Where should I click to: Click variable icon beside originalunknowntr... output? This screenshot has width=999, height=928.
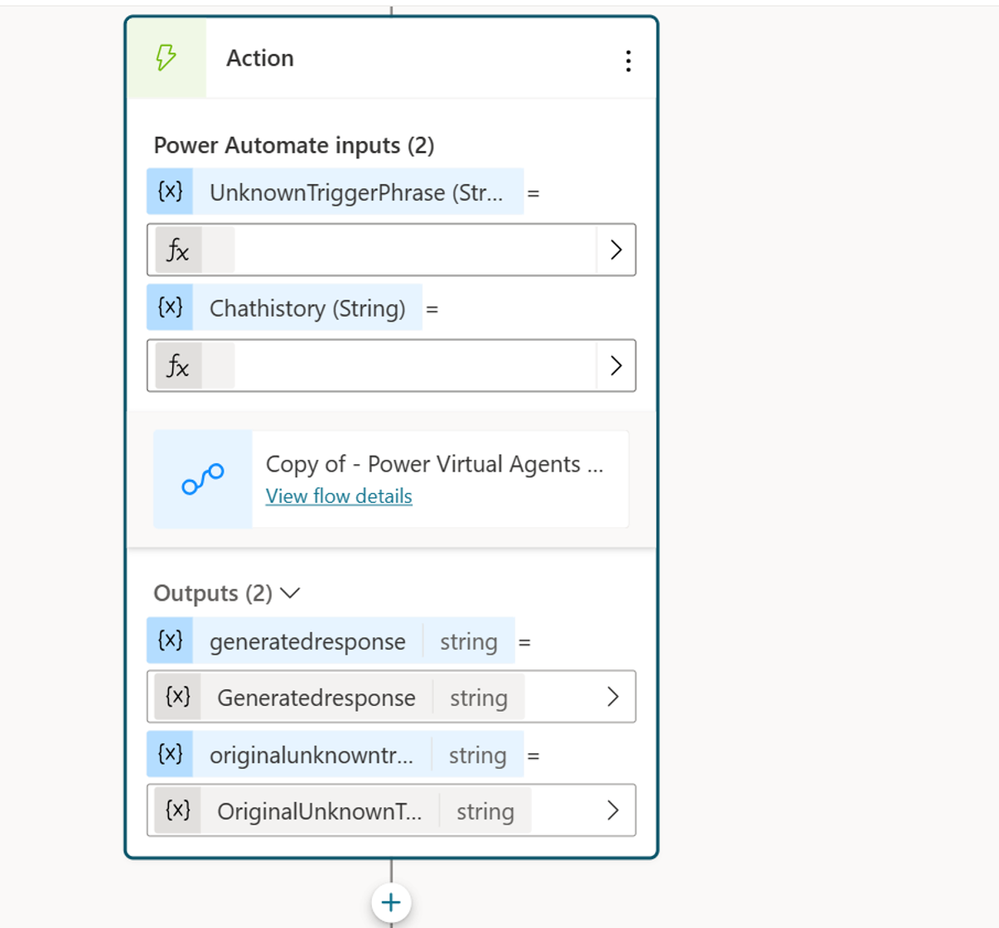170,754
